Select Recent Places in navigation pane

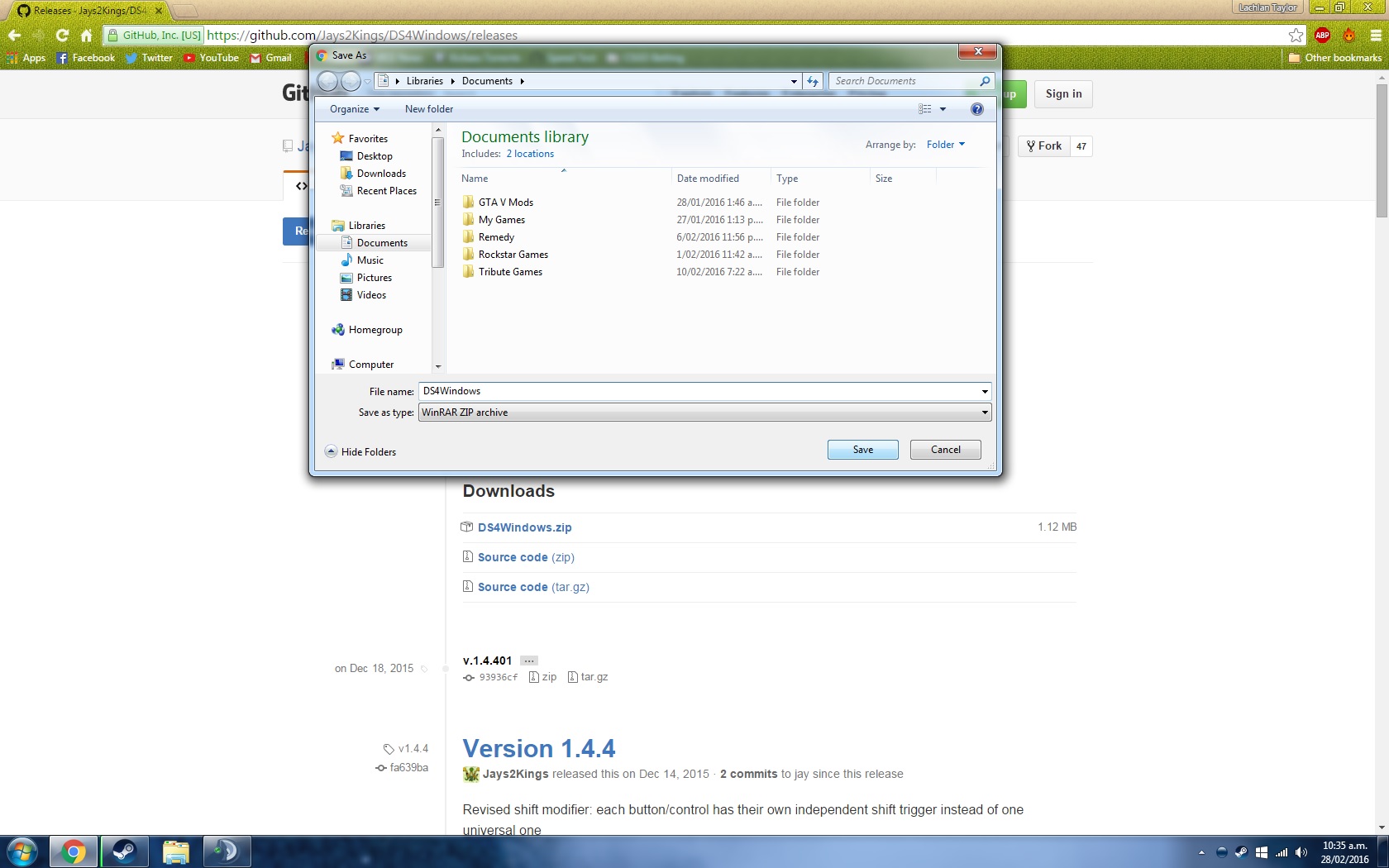(379, 191)
